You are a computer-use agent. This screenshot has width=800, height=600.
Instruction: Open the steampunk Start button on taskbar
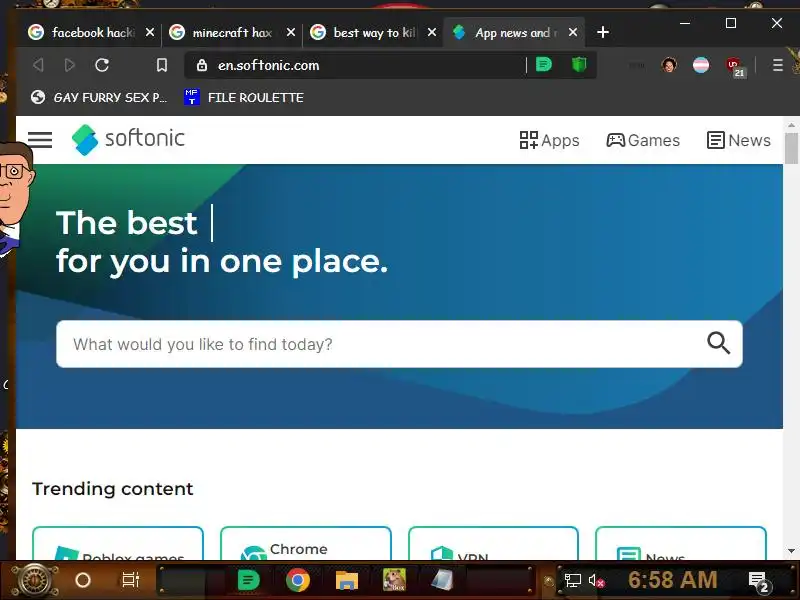click(x=34, y=580)
